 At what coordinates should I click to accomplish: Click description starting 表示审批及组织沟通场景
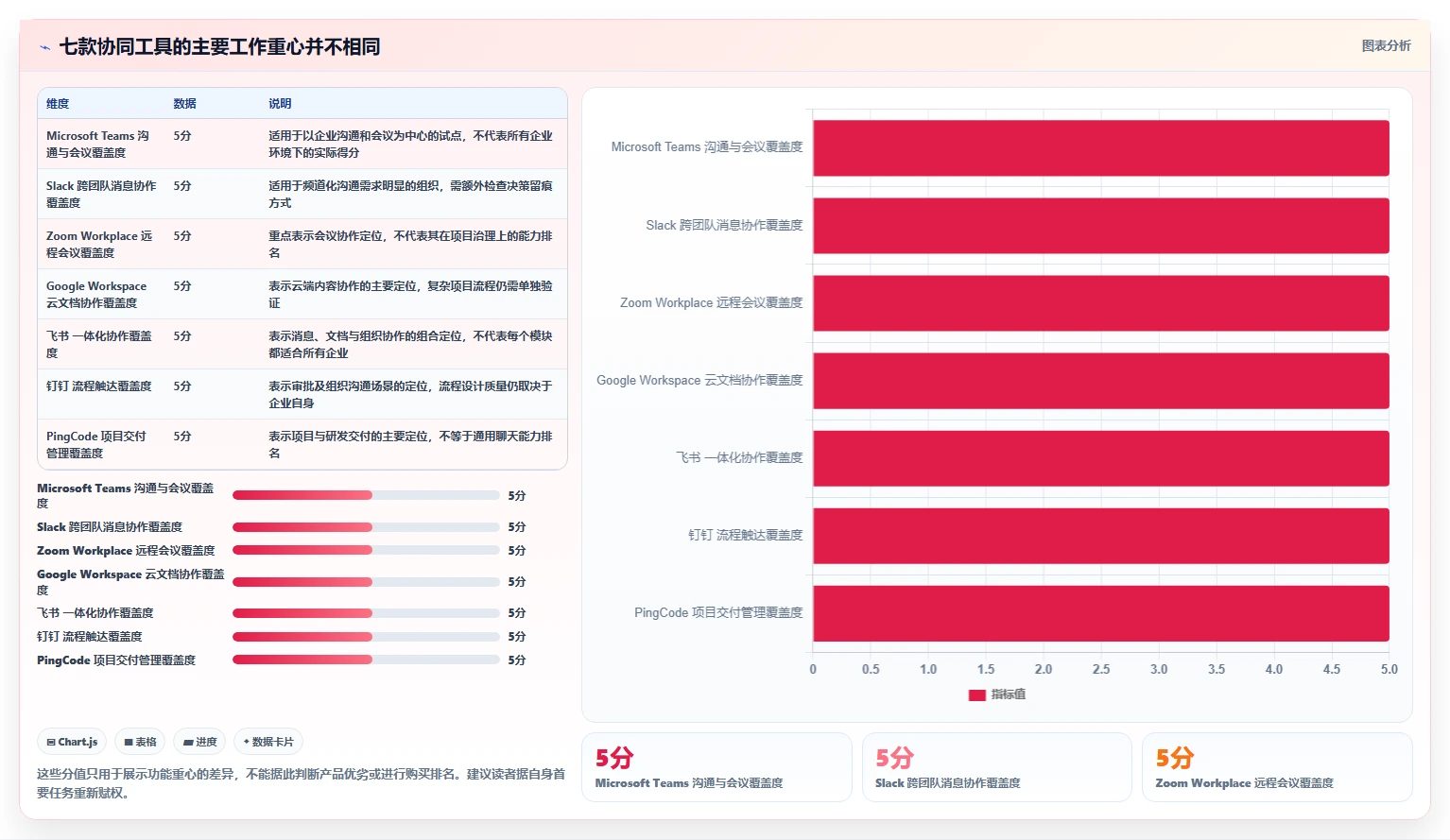pyautogui.click(x=410, y=394)
